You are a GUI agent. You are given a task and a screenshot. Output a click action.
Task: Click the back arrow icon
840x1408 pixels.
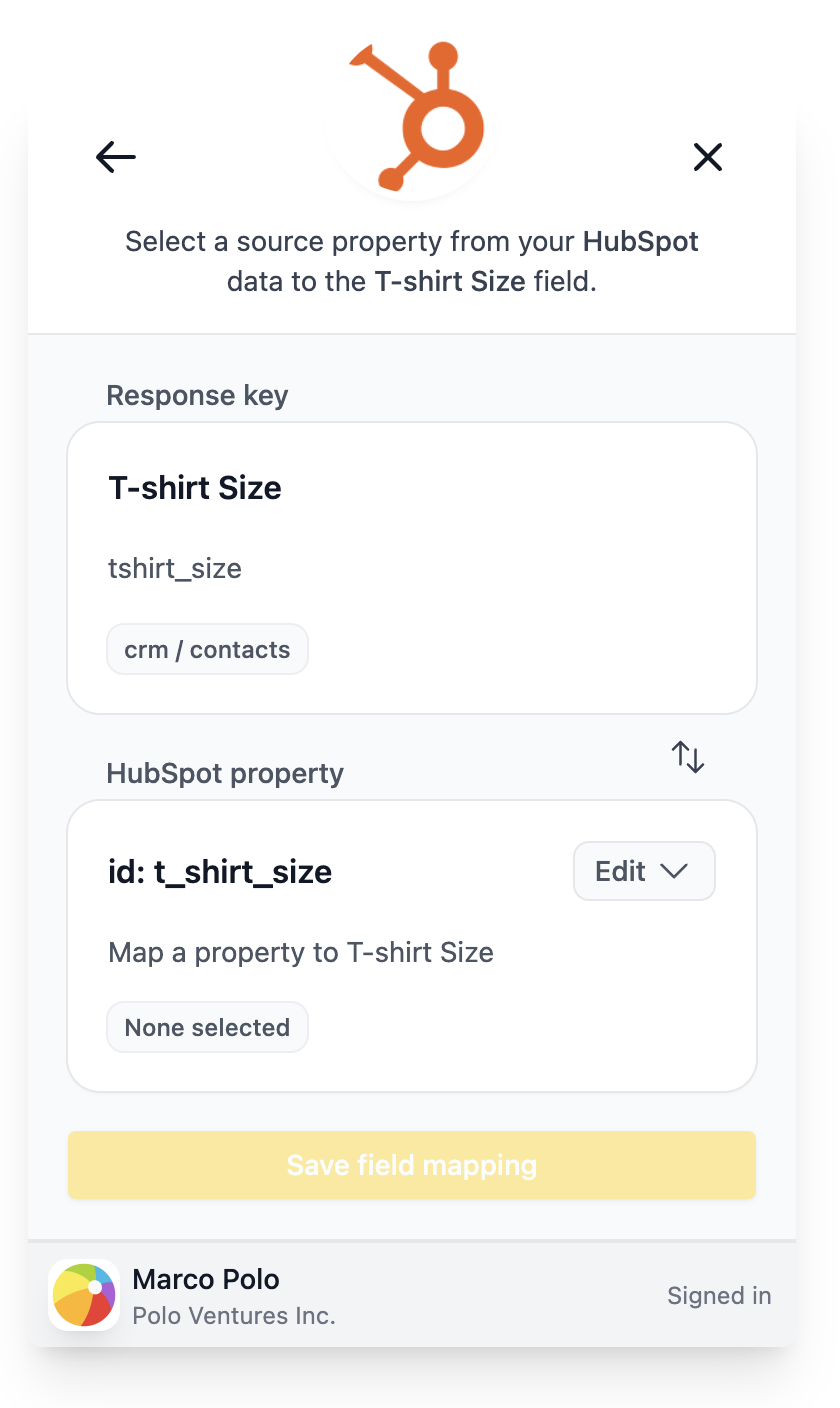click(x=116, y=157)
